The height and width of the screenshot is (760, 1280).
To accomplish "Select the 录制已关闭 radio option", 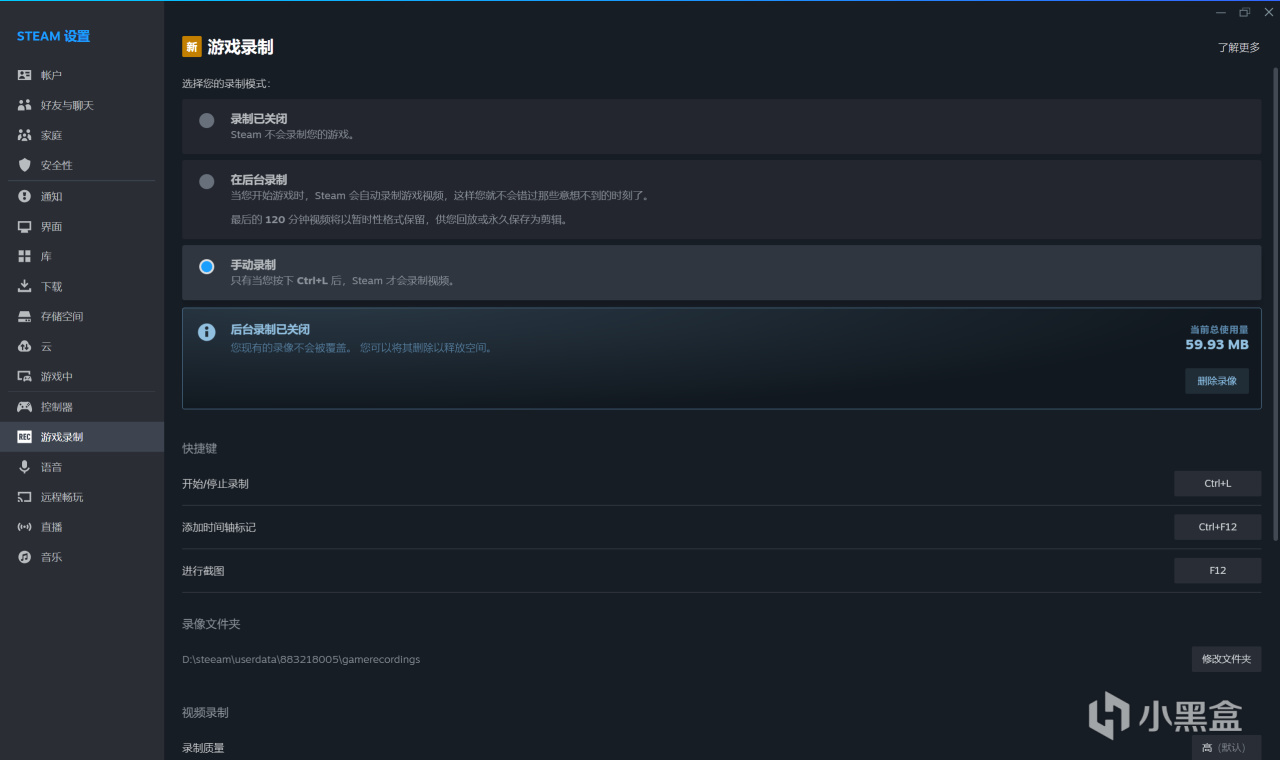I will pos(207,120).
